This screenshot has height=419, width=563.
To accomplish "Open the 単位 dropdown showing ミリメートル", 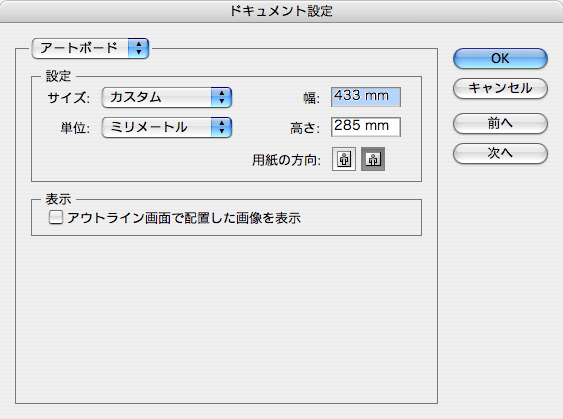I will click(x=167, y=127).
